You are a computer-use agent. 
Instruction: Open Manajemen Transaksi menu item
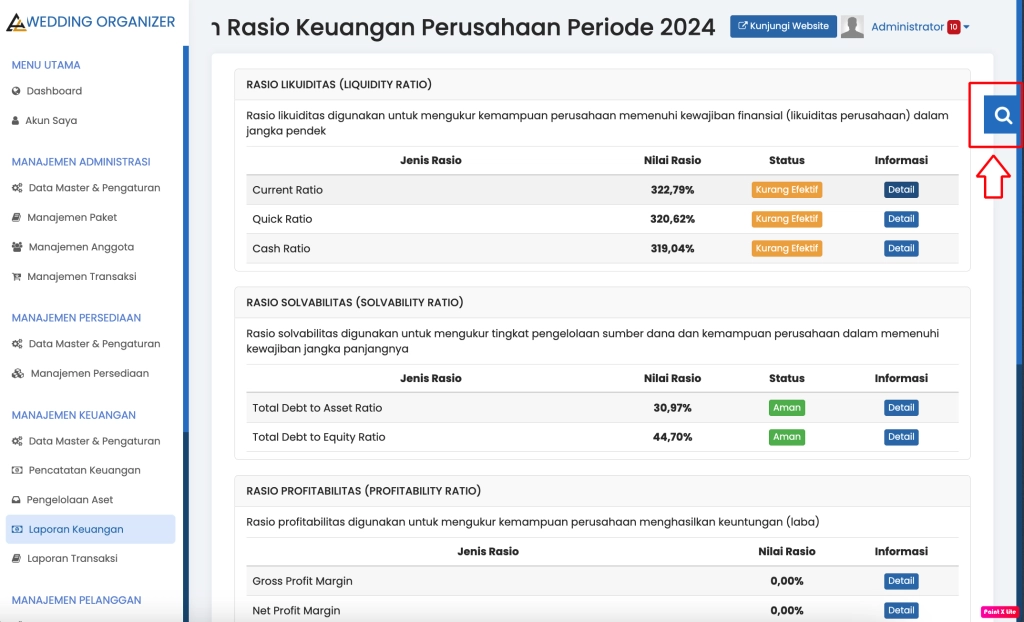tap(82, 277)
